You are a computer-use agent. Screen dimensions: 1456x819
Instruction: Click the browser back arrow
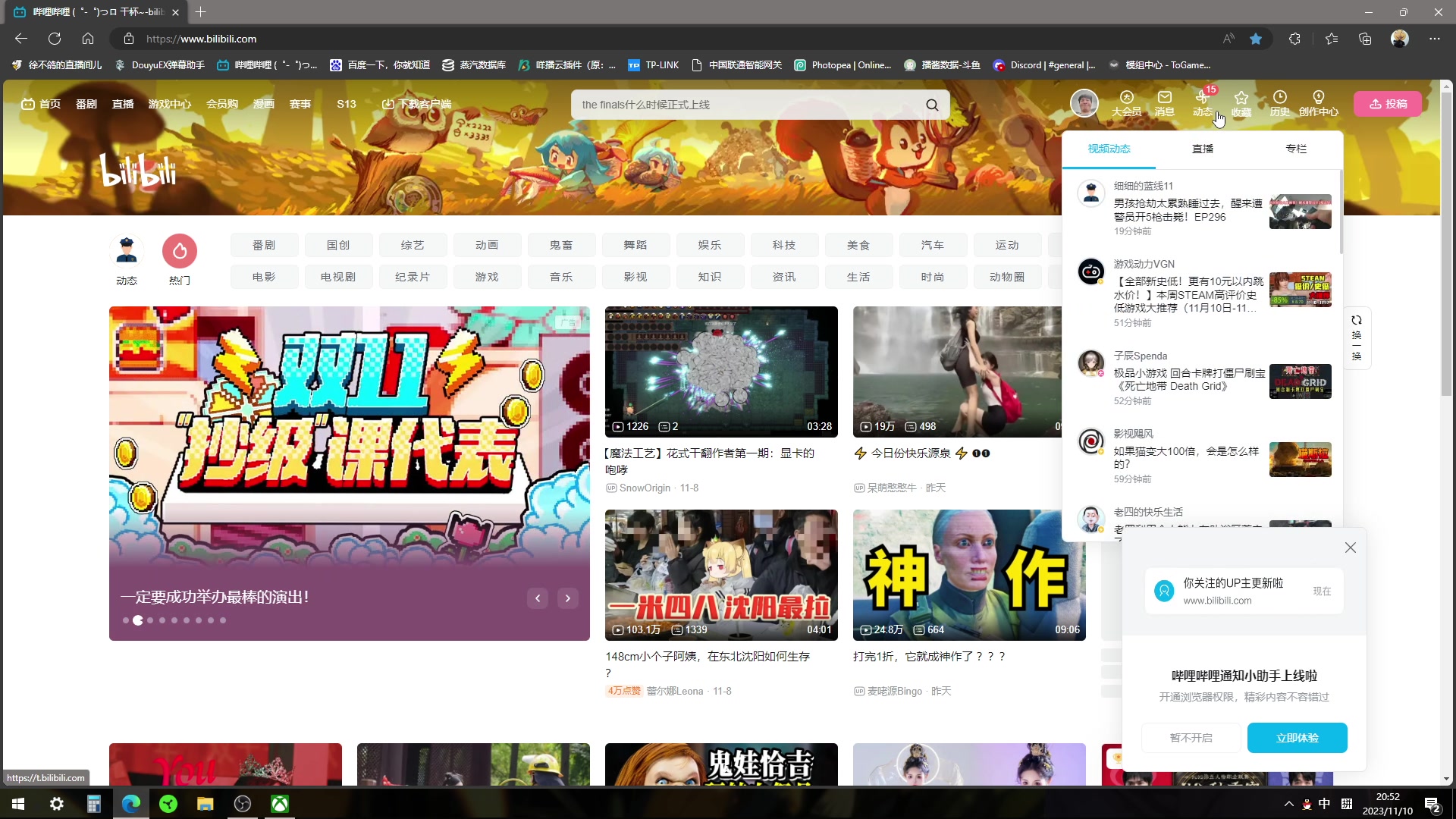(x=21, y=39)
